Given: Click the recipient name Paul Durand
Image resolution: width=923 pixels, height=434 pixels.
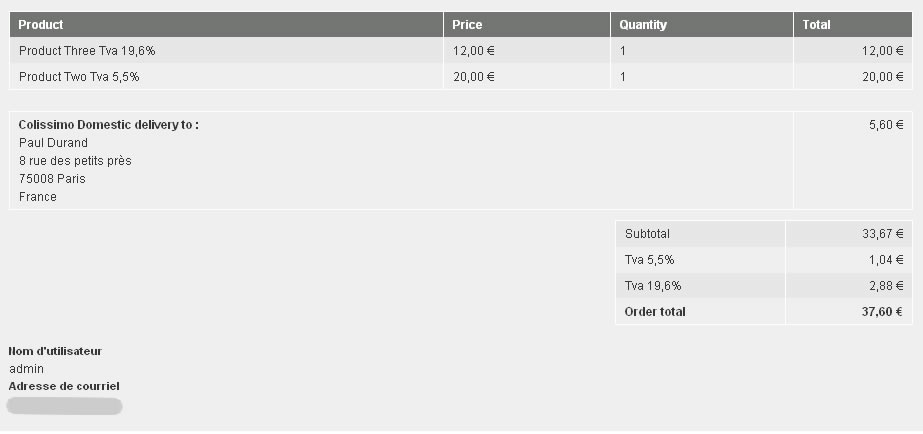Looking at the screenshot, I should (x=53, y=143).
